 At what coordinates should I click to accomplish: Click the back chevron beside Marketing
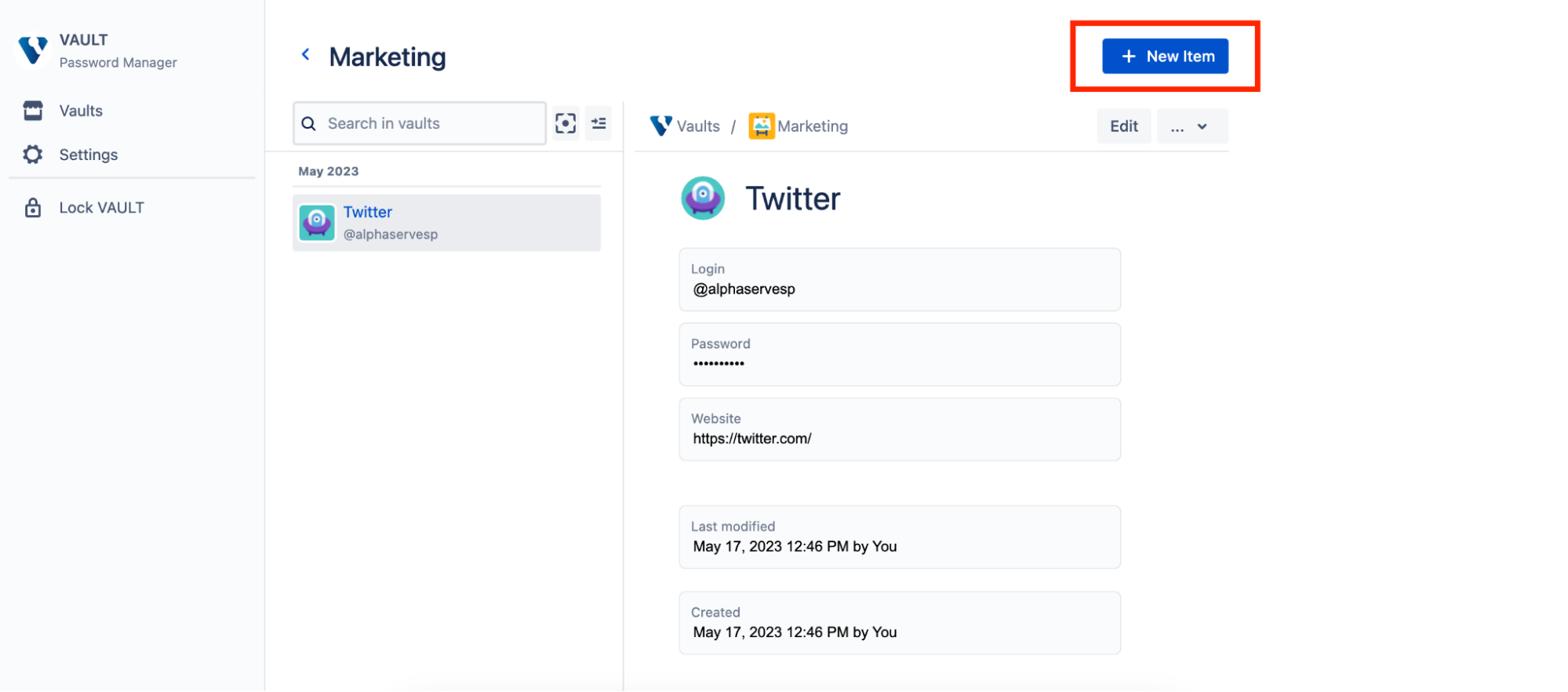point(306,54)
